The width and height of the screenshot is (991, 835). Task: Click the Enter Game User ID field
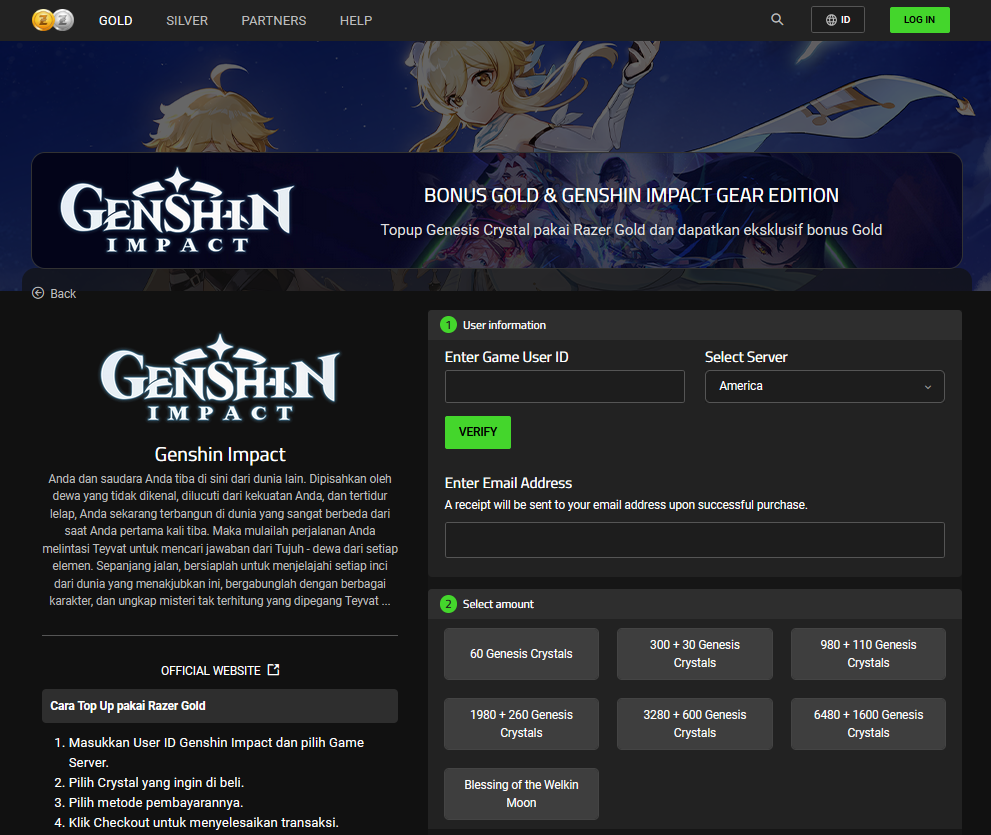[x=564, y=386]
